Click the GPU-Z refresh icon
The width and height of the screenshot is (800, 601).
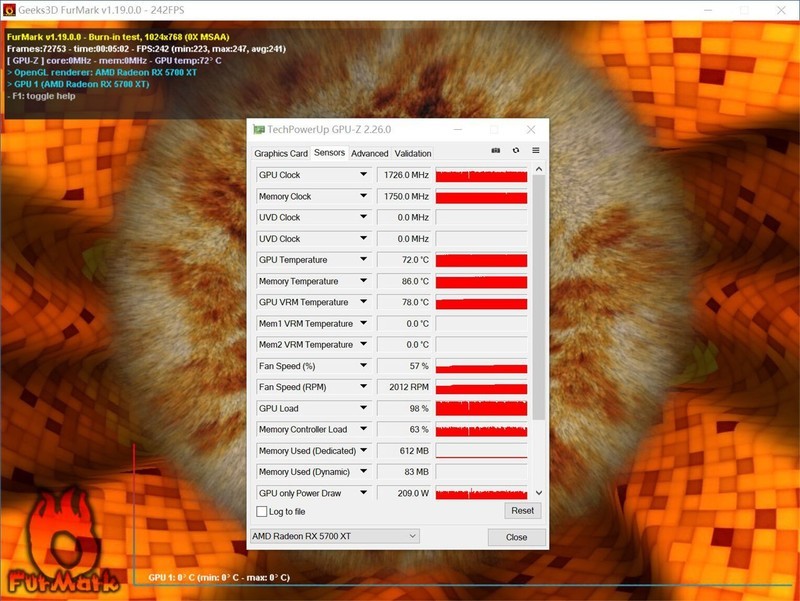516,151
